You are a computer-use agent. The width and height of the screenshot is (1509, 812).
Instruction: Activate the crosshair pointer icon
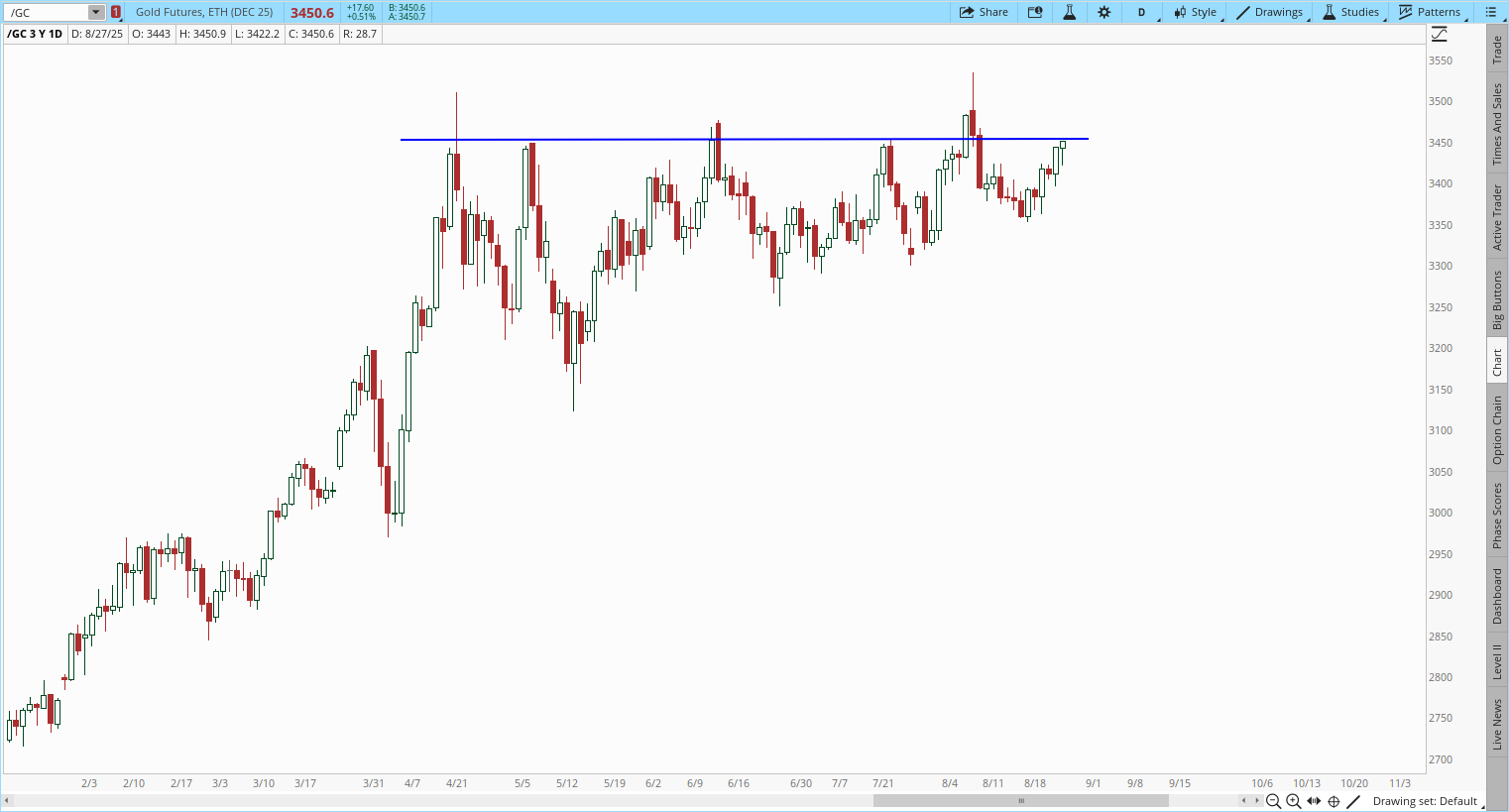coord(1334,801)
